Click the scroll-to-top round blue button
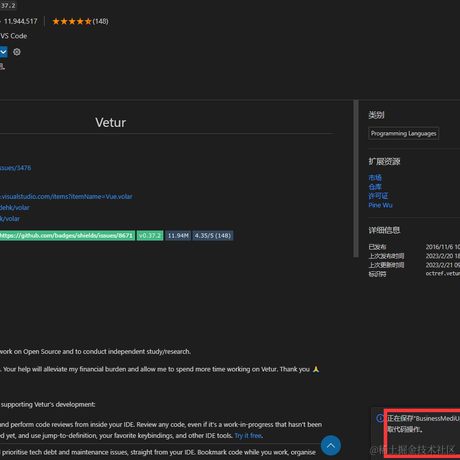Viewport: 460px width, 460px height. click(x=331, y=445)
